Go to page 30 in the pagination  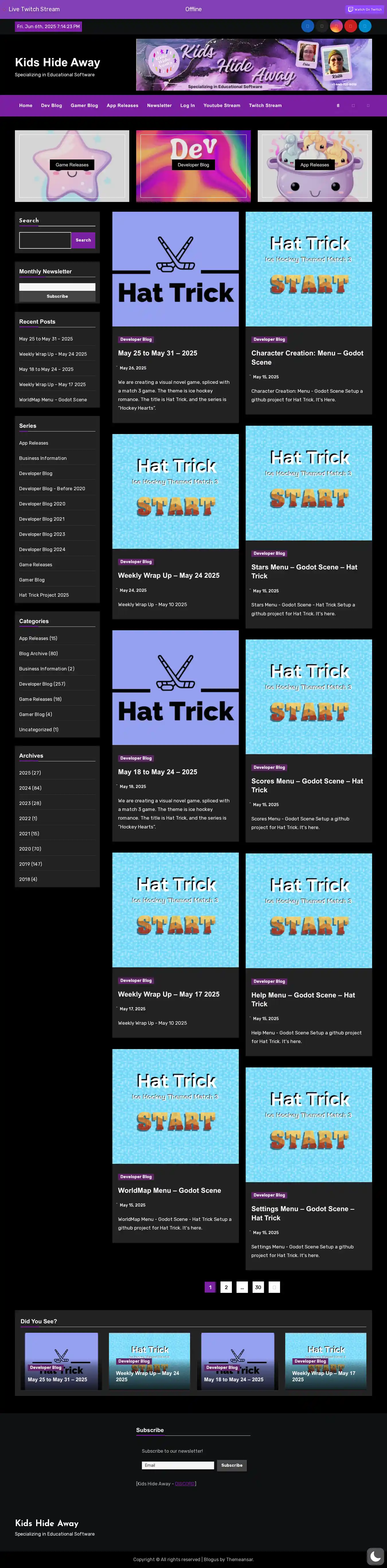pos(258,1287)
